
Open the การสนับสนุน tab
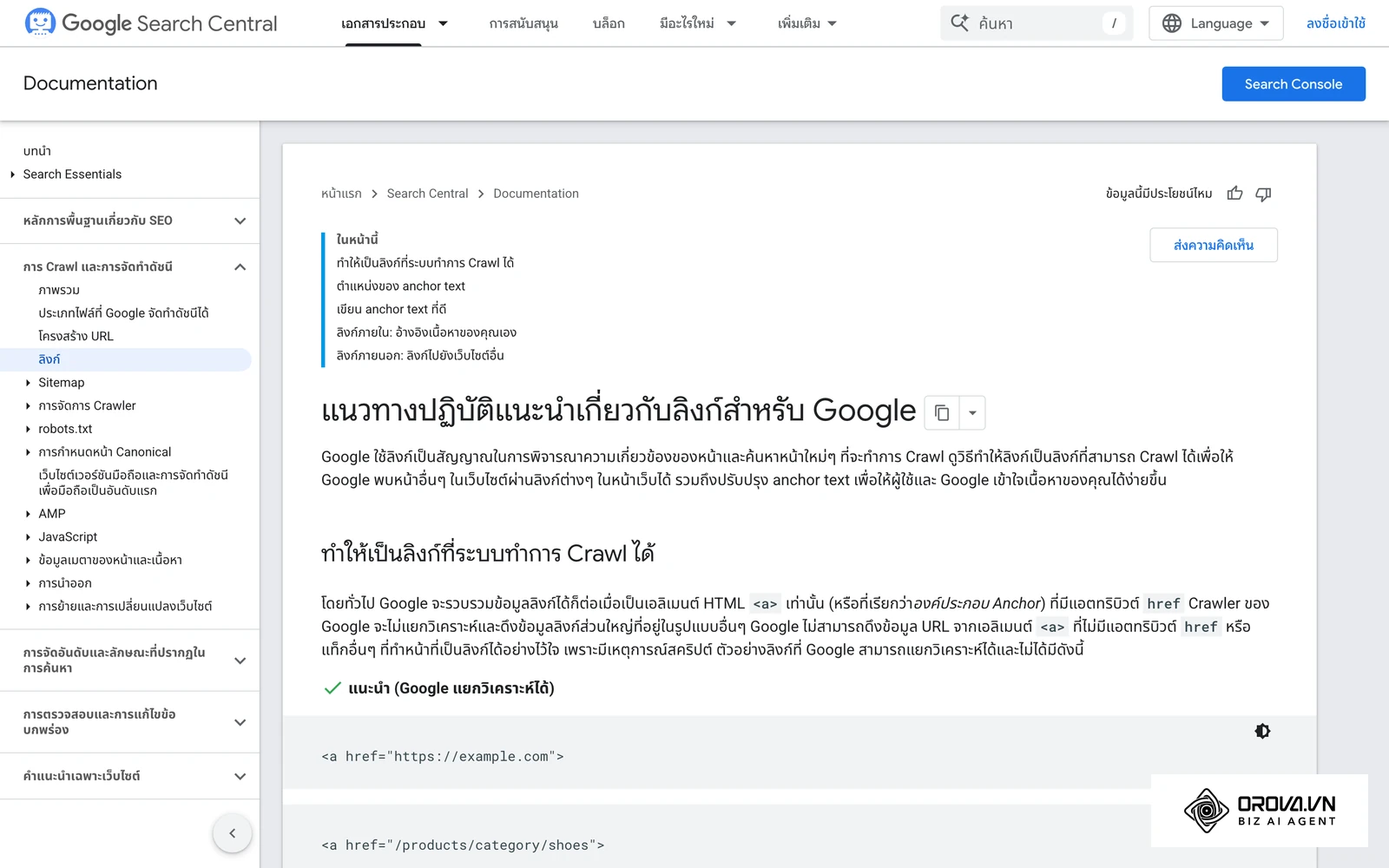click(x=523, y=23)
